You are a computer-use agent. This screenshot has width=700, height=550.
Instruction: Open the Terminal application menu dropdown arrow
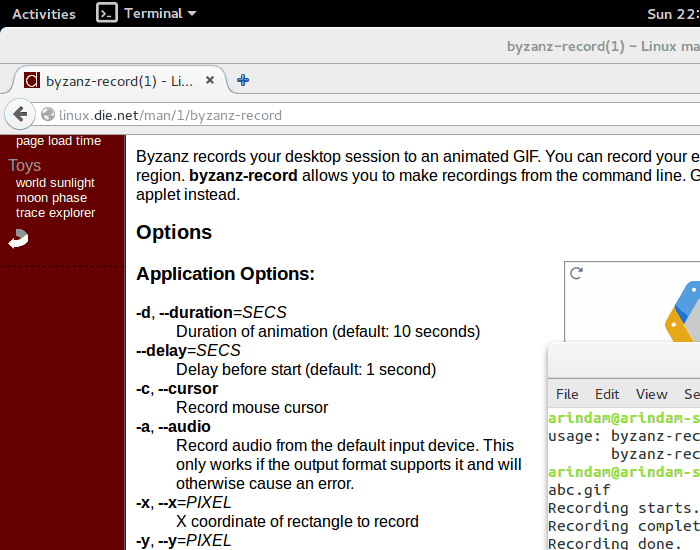(x=192, y=13)
